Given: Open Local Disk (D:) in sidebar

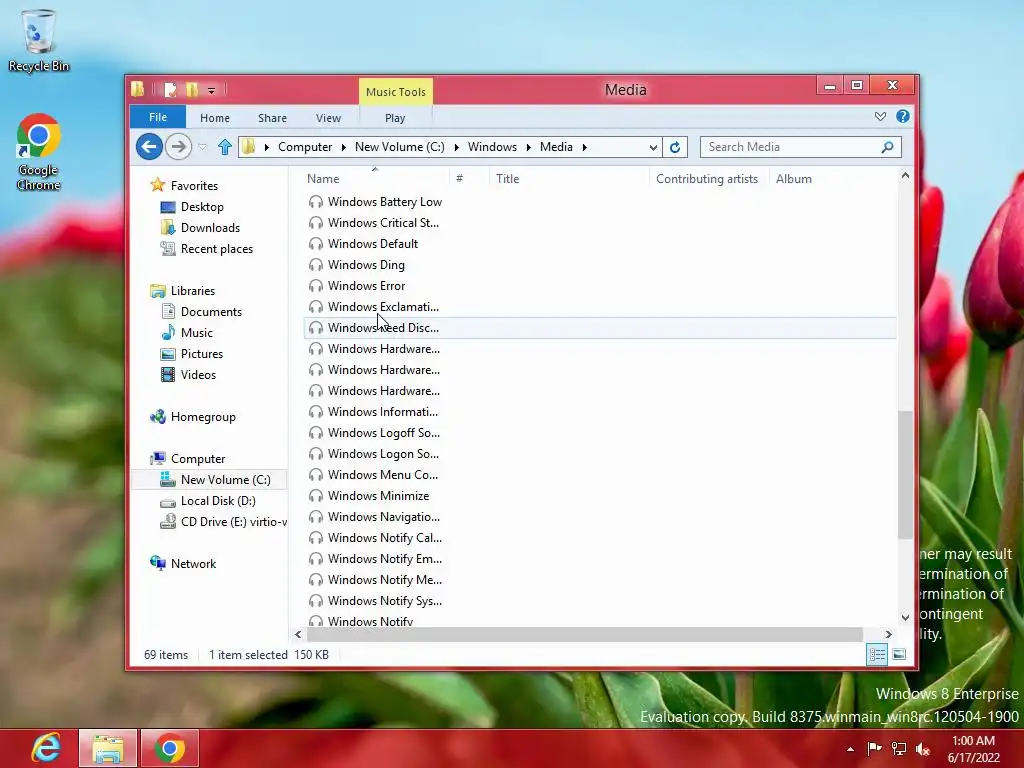Looking at the screenshot, I should pyautogui.click(x=217, y=501).
